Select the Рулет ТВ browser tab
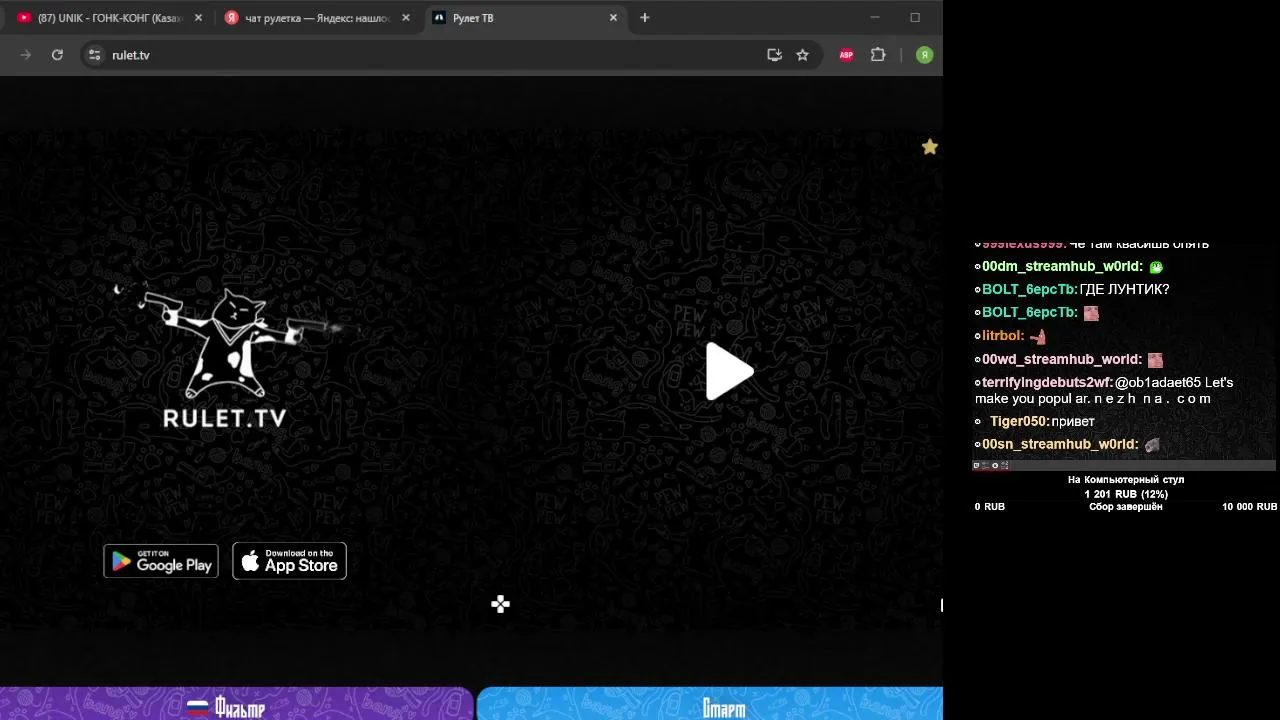This screenshot has width=1280, height=720. point(525,18)
